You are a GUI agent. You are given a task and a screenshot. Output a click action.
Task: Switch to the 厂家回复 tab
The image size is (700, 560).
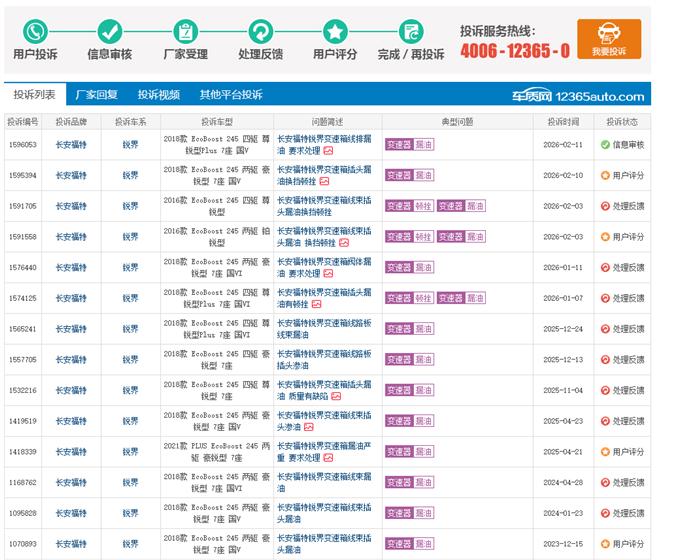coord(97,95)
